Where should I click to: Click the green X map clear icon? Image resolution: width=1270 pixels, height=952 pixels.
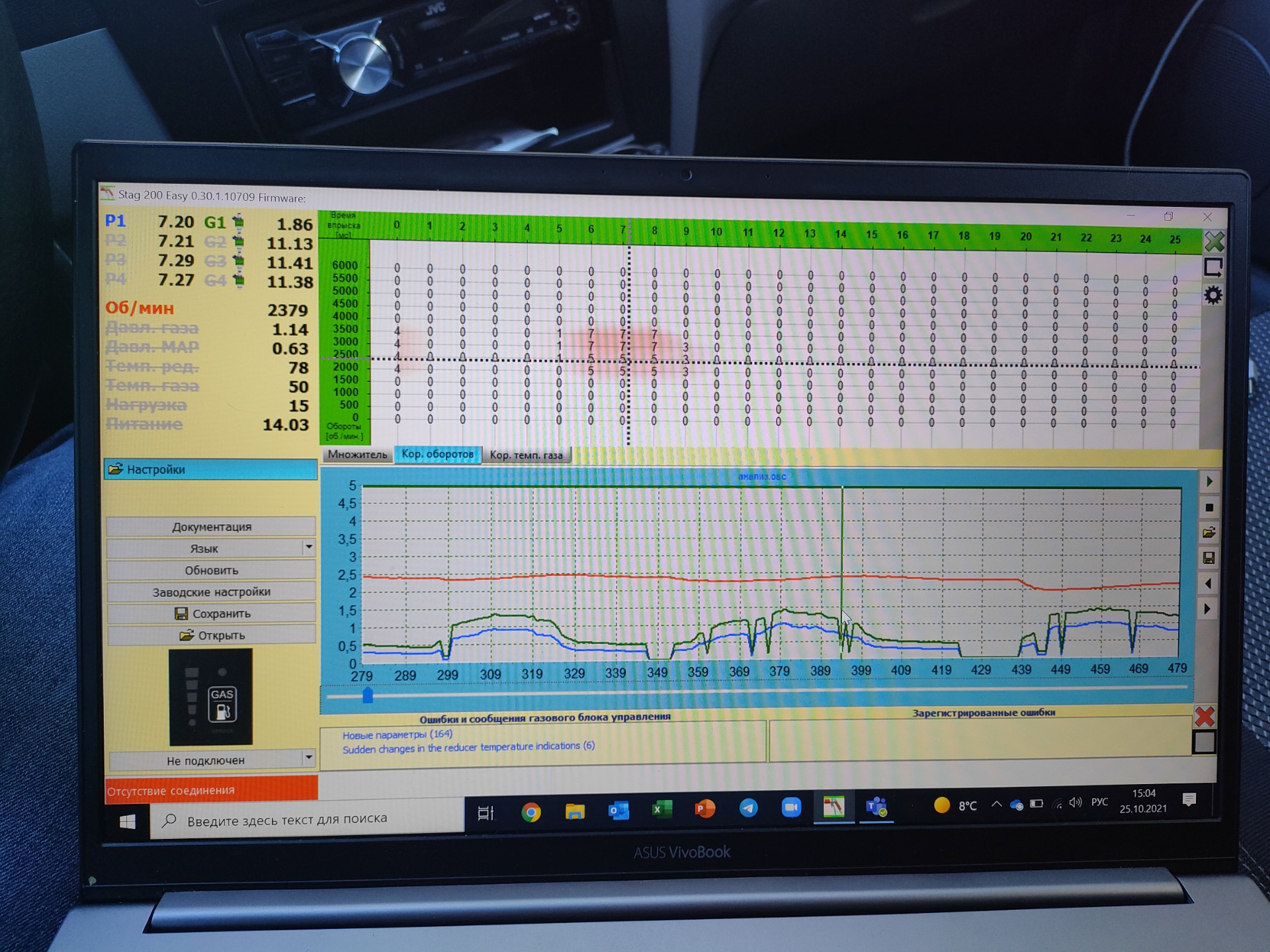(x=1214, y=241)
